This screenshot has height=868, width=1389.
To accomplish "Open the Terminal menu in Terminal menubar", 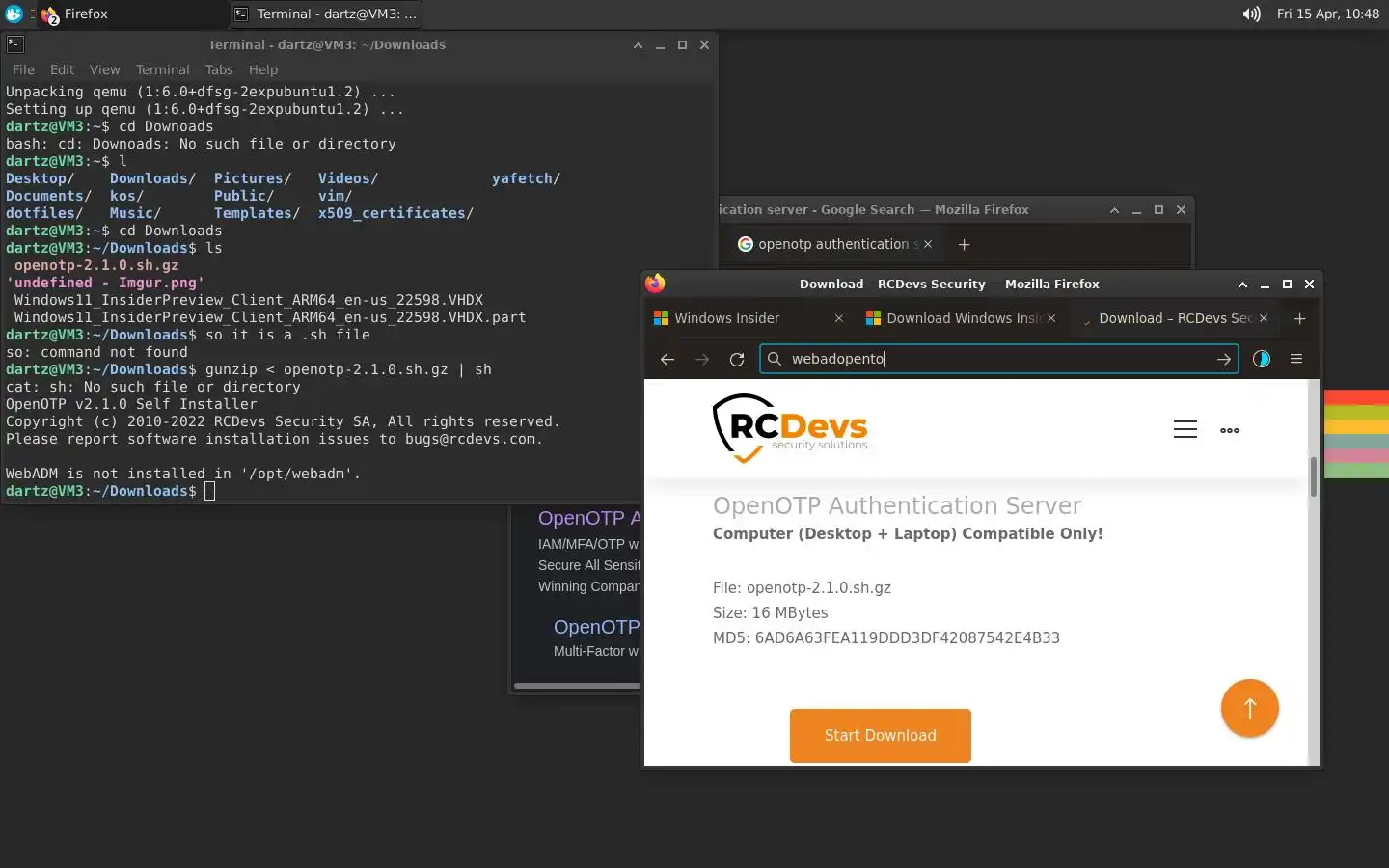I will tap(162, 69).
